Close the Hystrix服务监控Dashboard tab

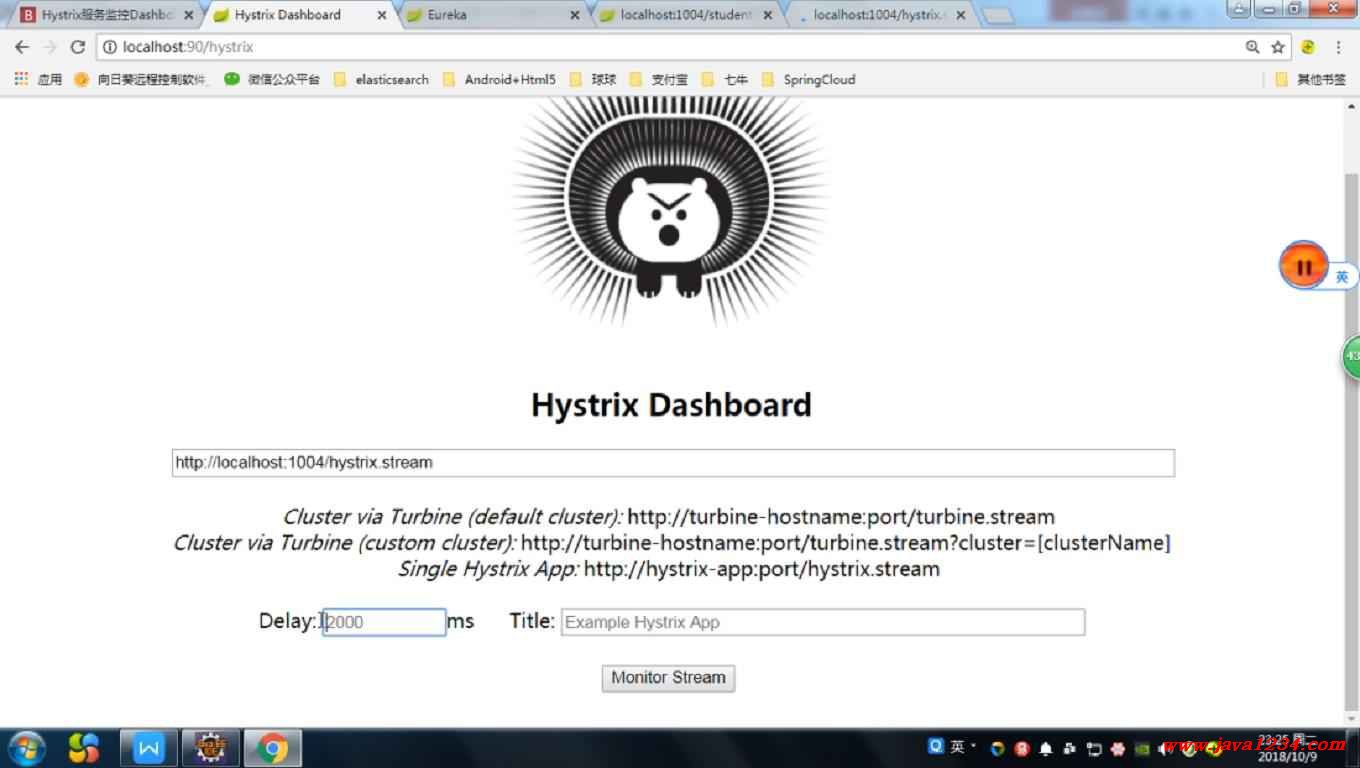[x=188, y=15]
